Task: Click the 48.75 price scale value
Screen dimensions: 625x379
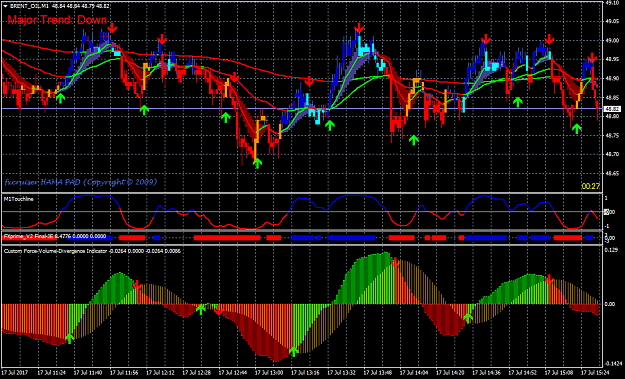Action: point(611,135)
